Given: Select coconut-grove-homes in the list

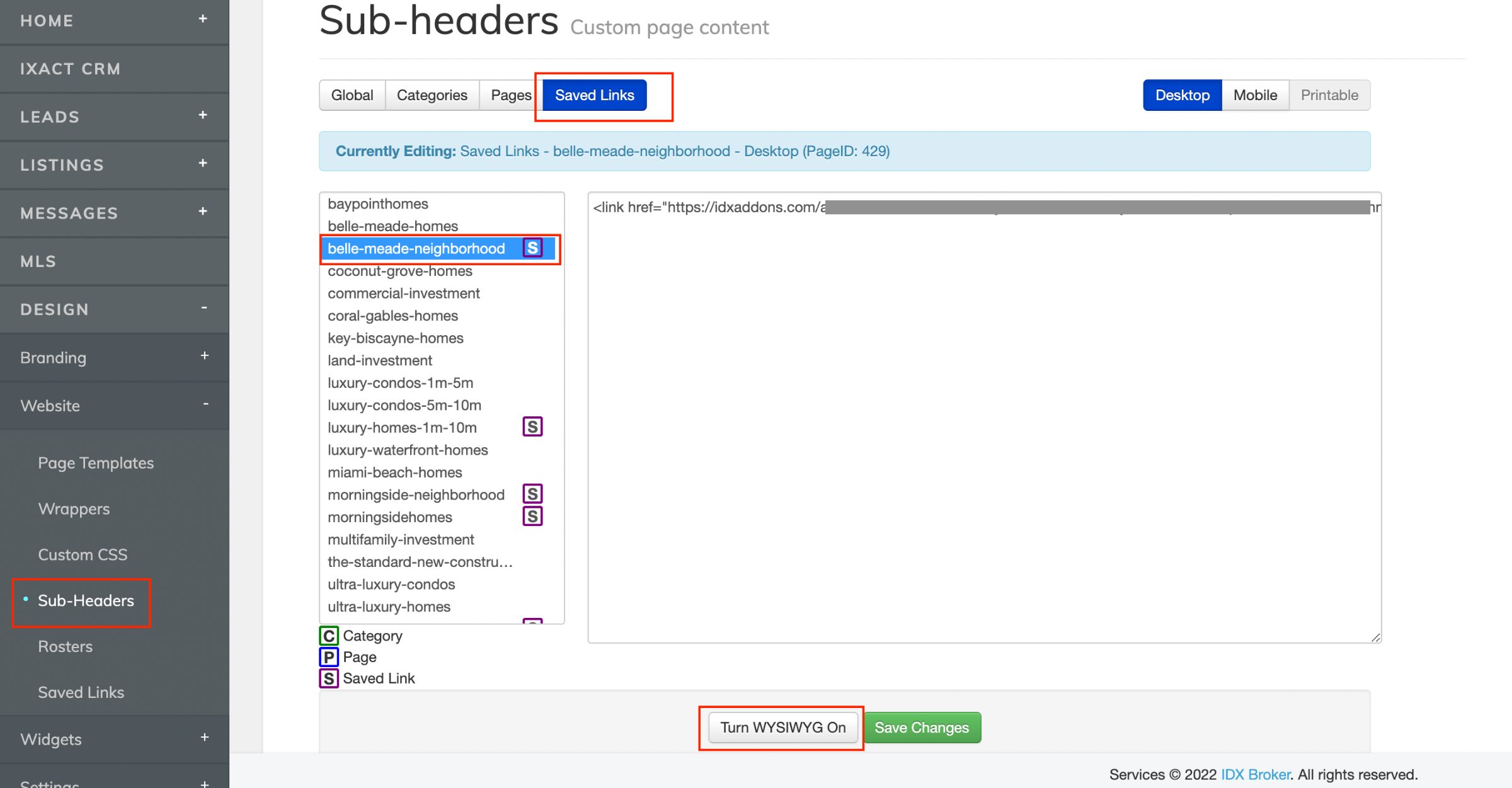Looking at the screenshot, I should (400, 271).
